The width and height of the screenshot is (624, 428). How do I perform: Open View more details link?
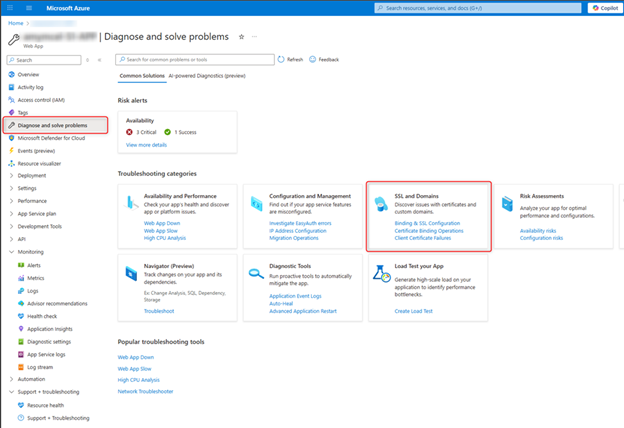click(146, 145)
